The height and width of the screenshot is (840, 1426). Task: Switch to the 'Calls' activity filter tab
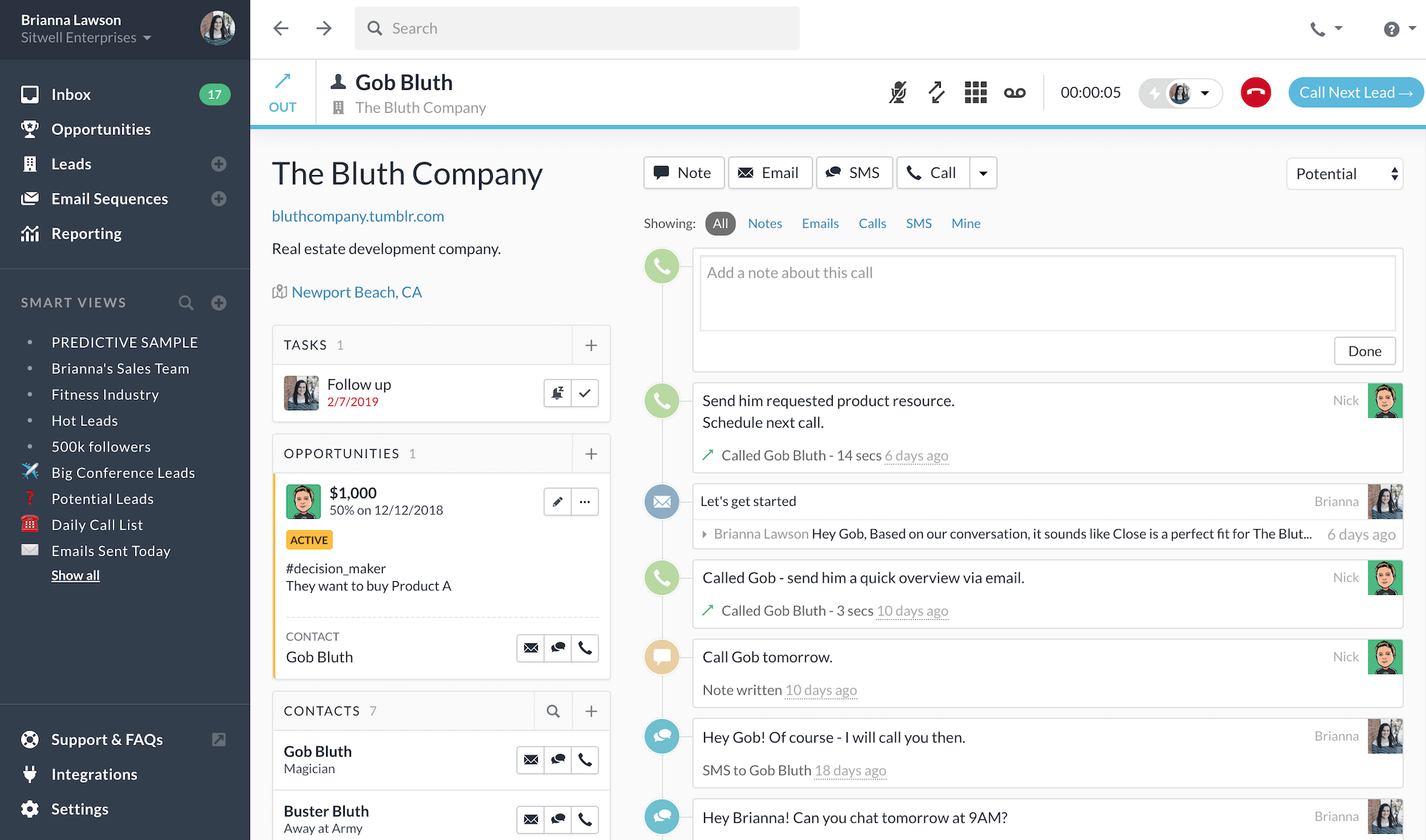pyautogui.click(x=871, y=222)
